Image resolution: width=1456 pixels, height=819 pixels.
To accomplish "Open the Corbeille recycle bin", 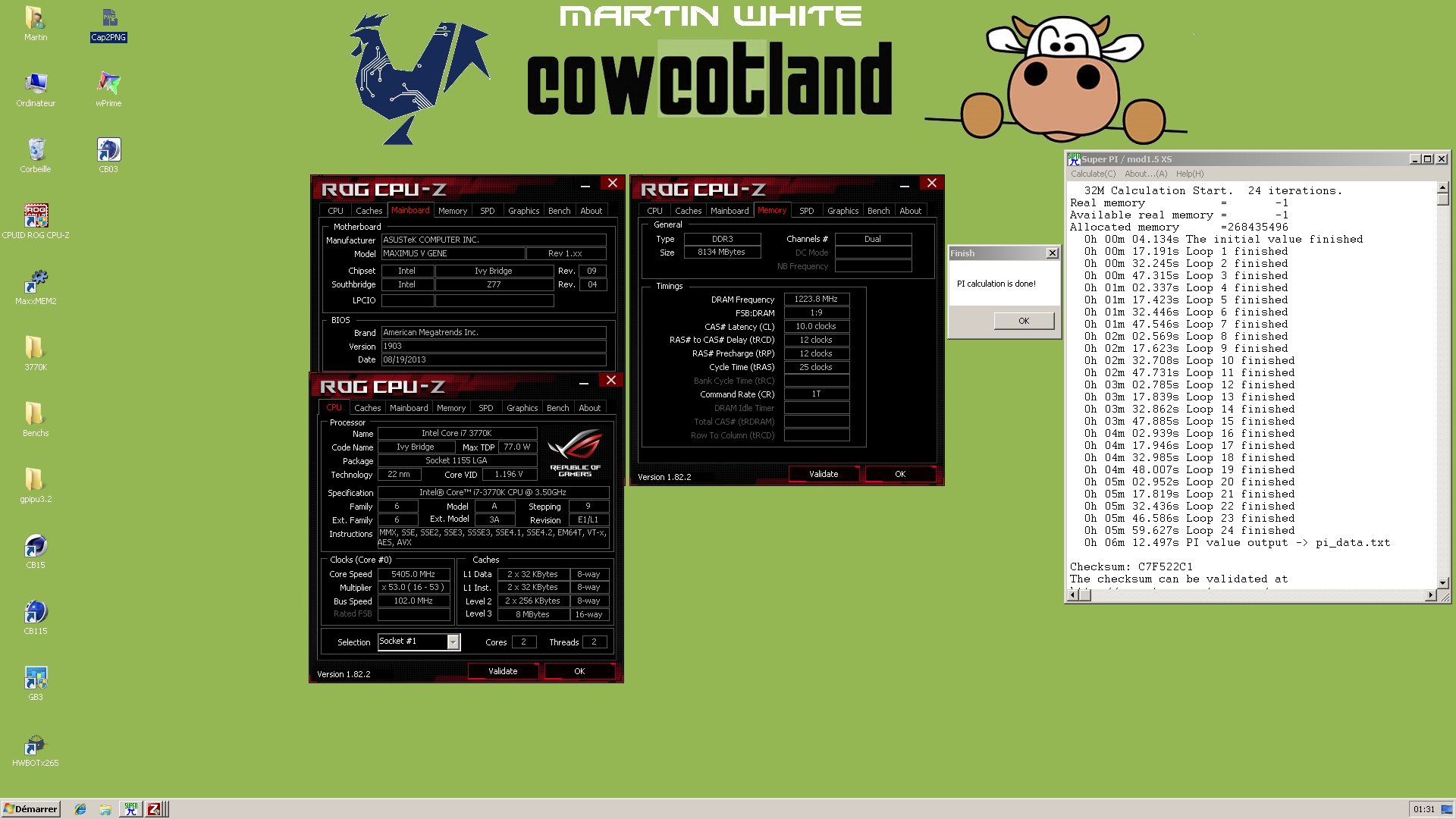I will [x=36, y=155].
